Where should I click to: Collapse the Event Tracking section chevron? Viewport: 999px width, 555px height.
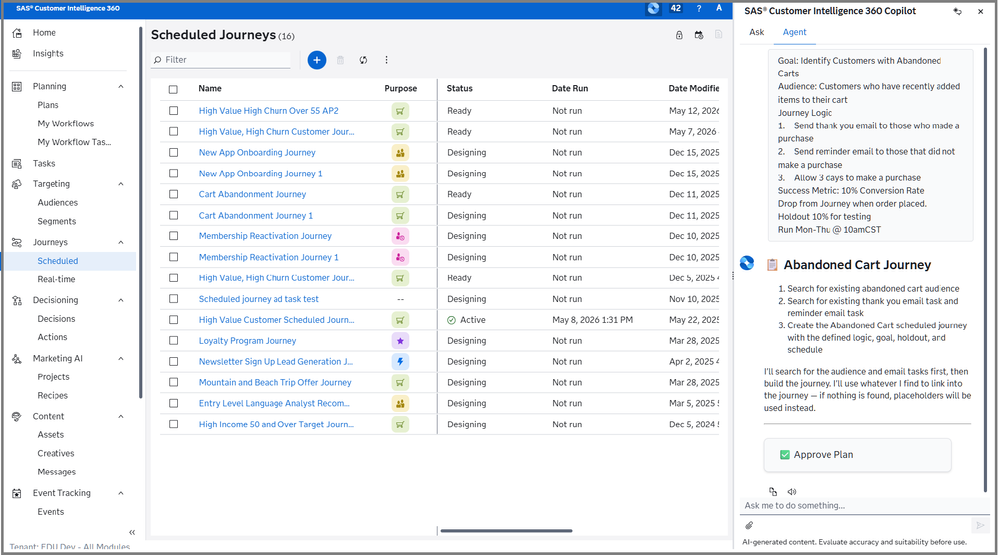121,493
